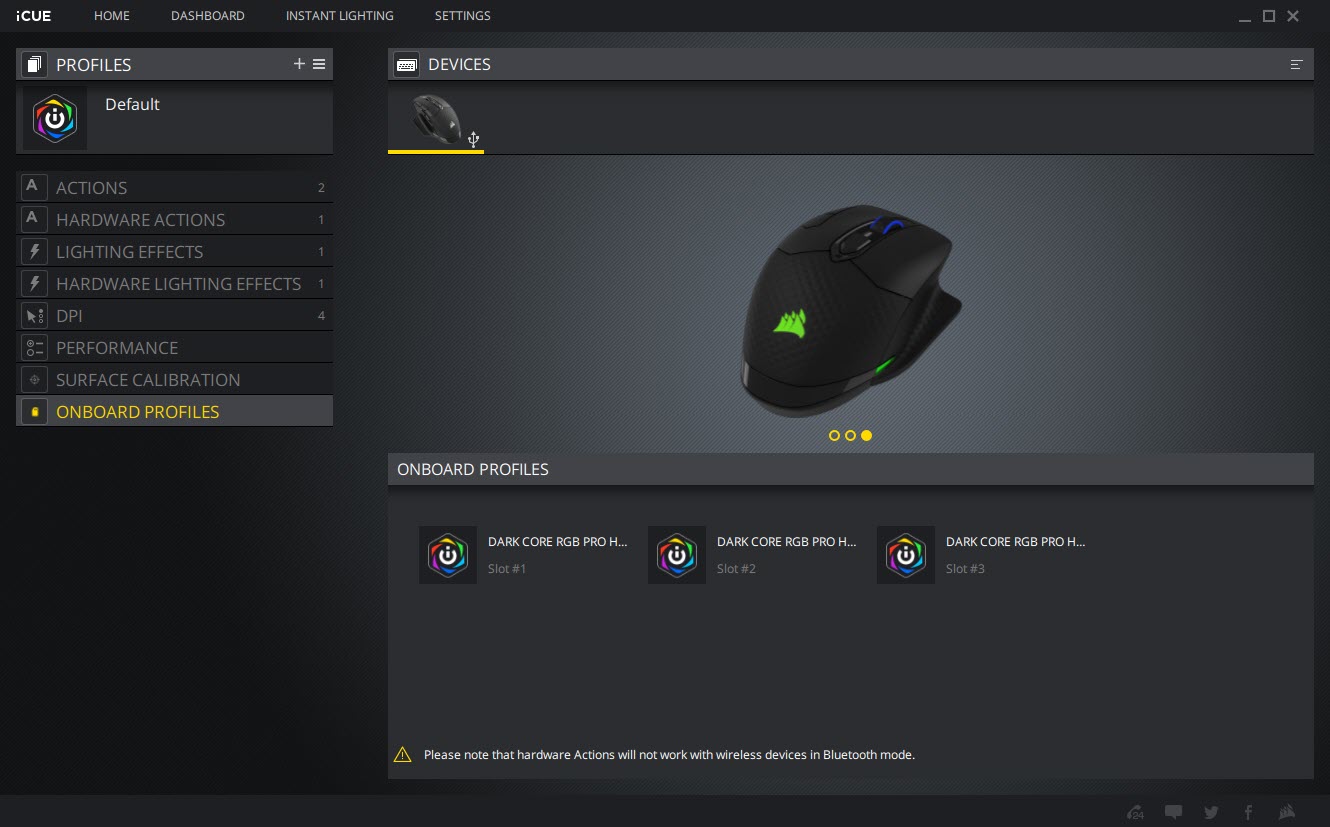Open the profiles list menu icon

coord(319,64)
